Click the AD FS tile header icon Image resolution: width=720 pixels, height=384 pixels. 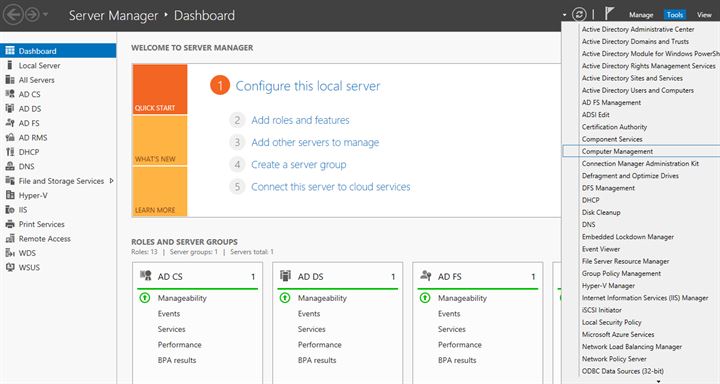[x=426, y=276]
